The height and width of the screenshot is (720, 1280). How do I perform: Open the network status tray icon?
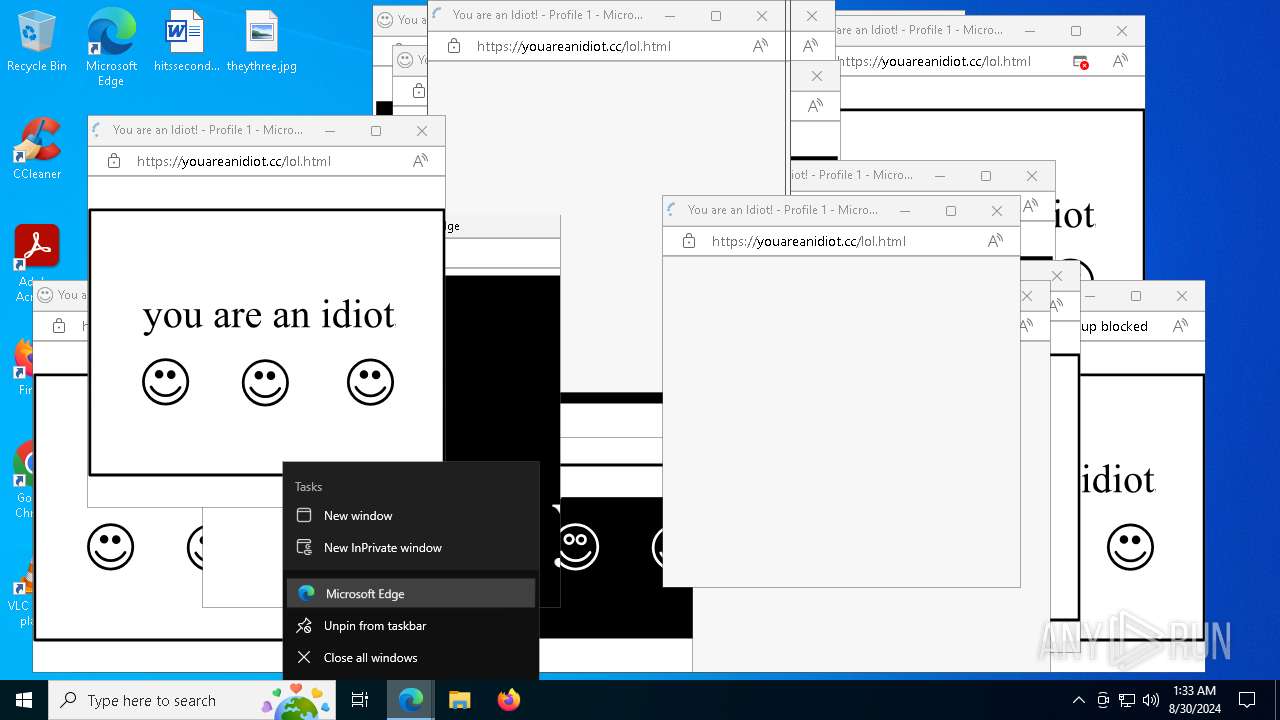tap(1127, 700)
